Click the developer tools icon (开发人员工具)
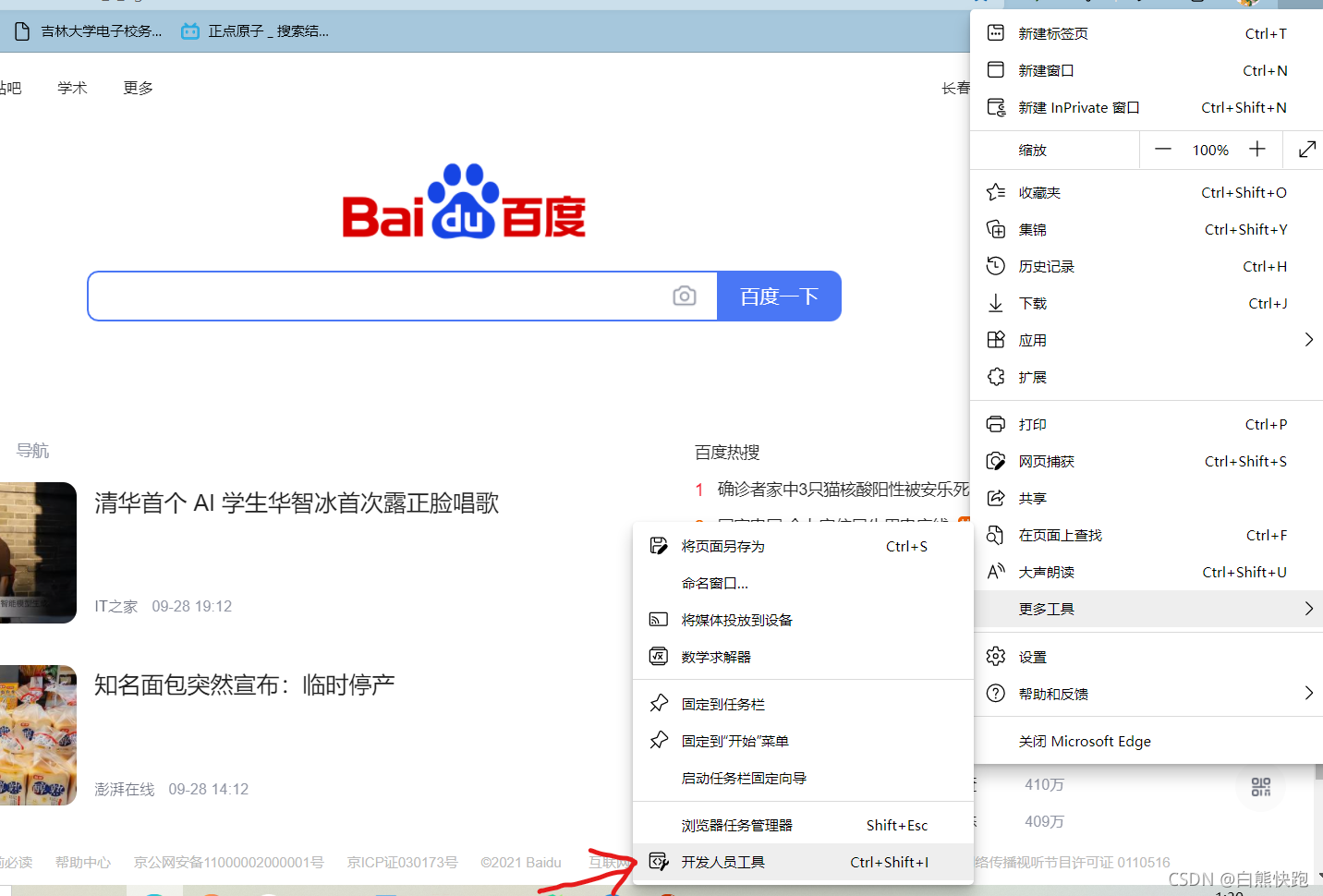This screenshot has height=896, width=1323. coord(659,862)
